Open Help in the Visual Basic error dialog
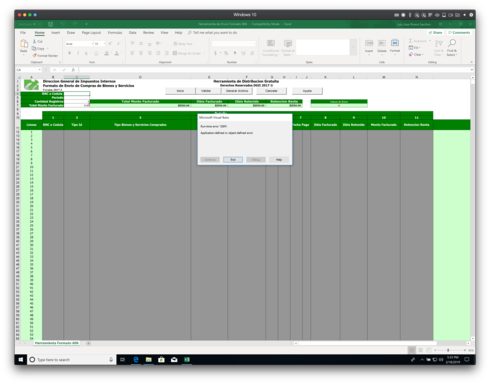The height and width of the screenshot is (384, 490). pos(279,160)
